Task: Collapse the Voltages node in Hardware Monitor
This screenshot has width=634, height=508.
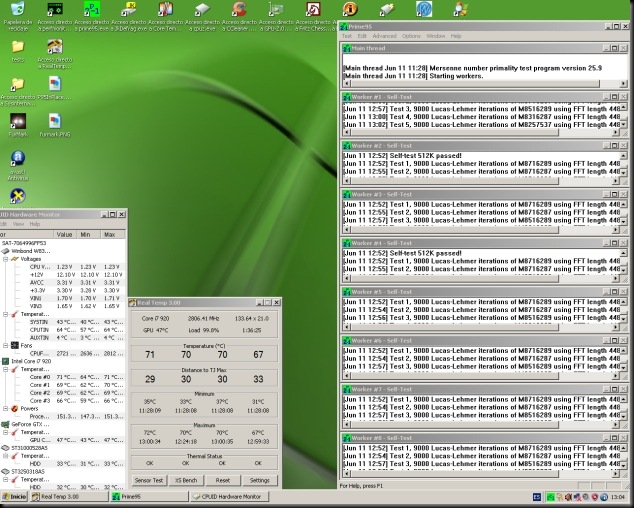Action: pyautogui.click(x=6, y=259)
